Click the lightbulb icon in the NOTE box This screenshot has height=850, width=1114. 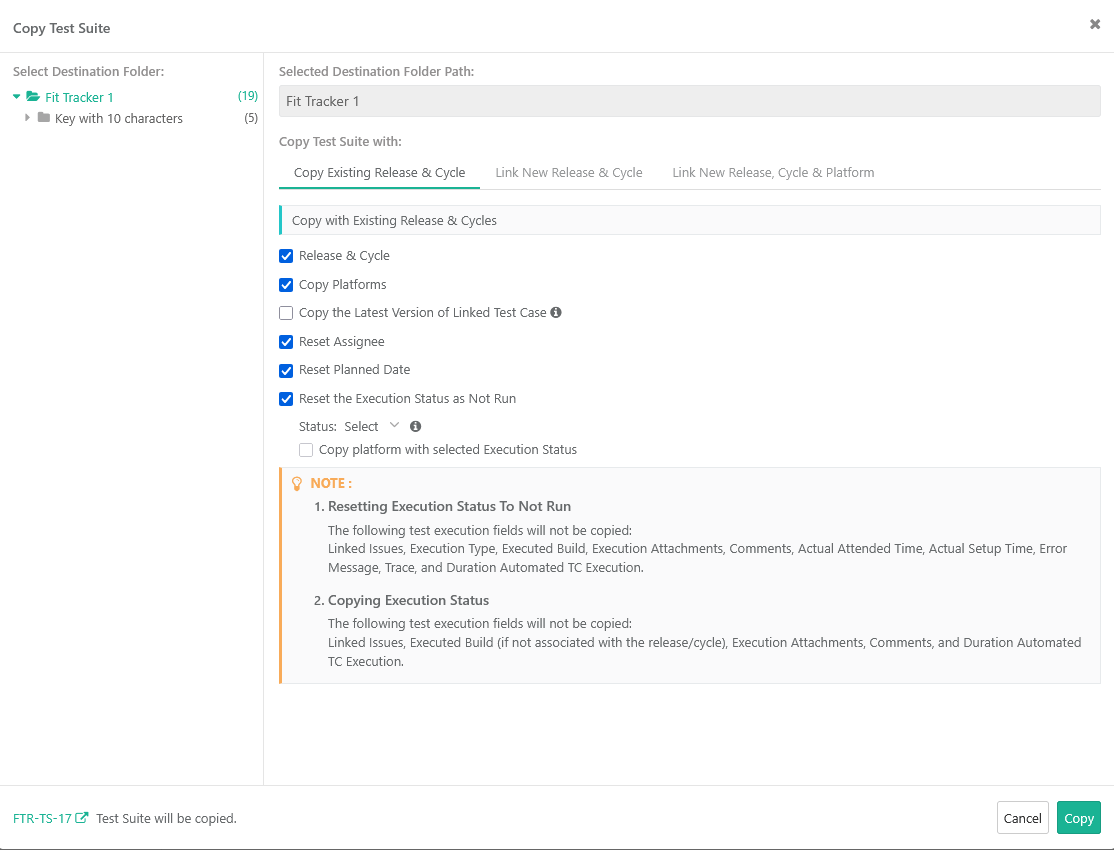pos(297,483)
